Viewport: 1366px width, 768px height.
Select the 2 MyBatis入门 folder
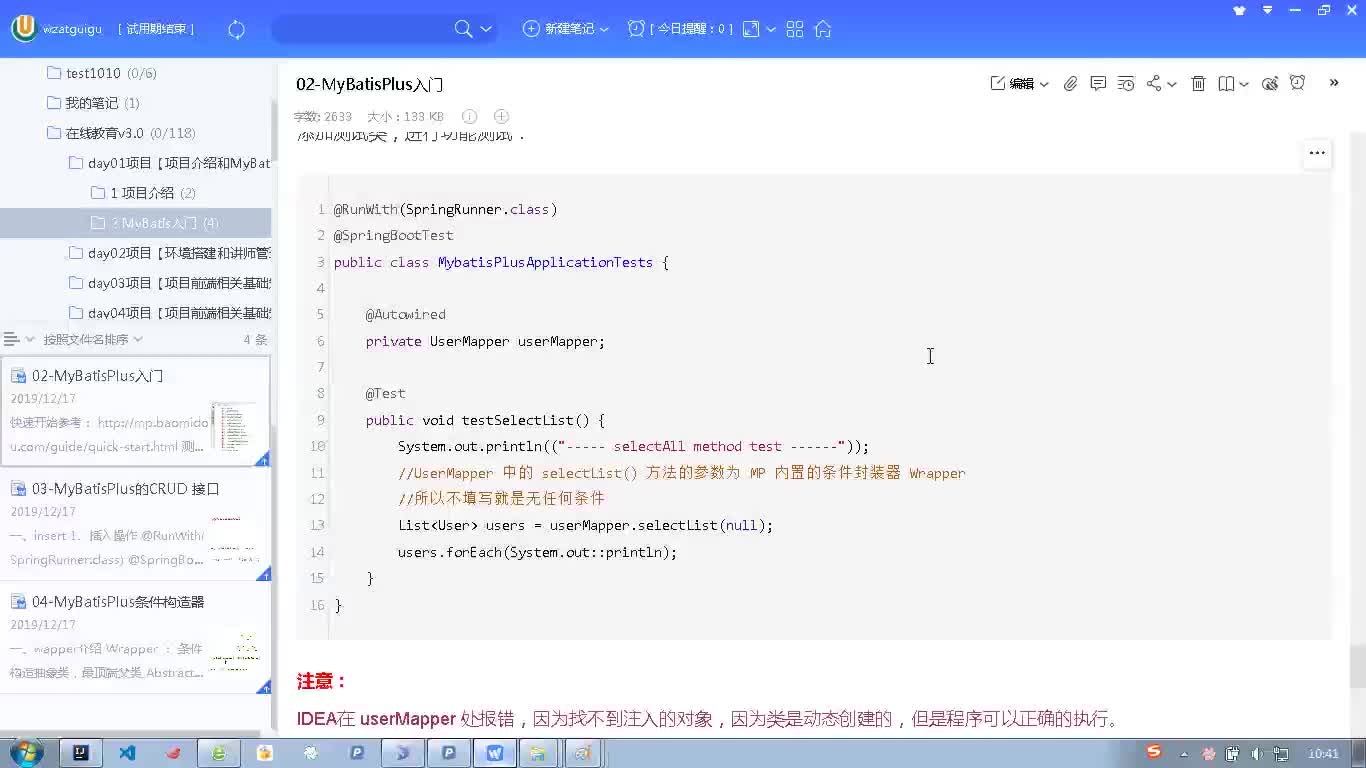click(136, 223)
